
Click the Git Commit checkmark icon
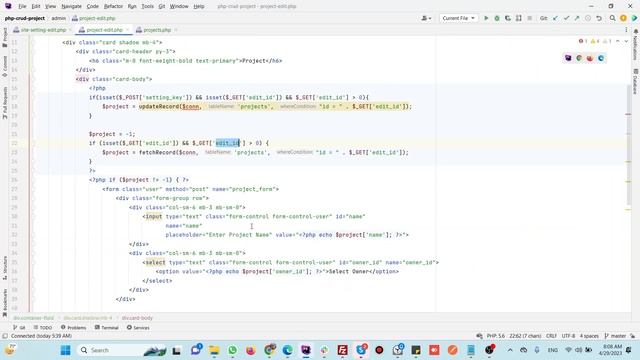coord(566,18)
